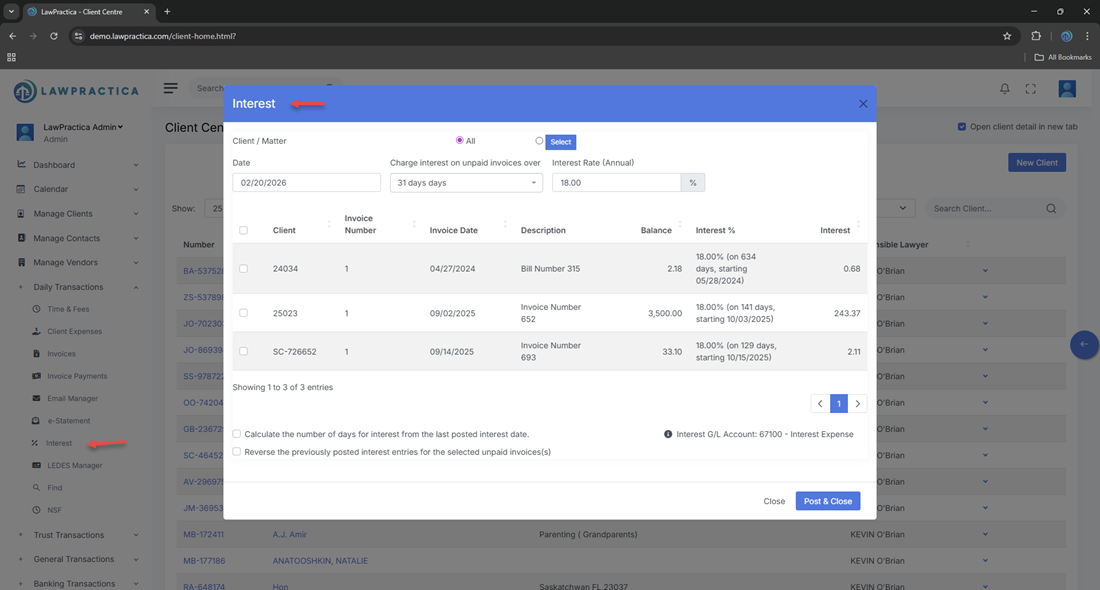Click the user profile avatar icon
Viewport: 1100px width, 590px height.
coord(1067,89)
